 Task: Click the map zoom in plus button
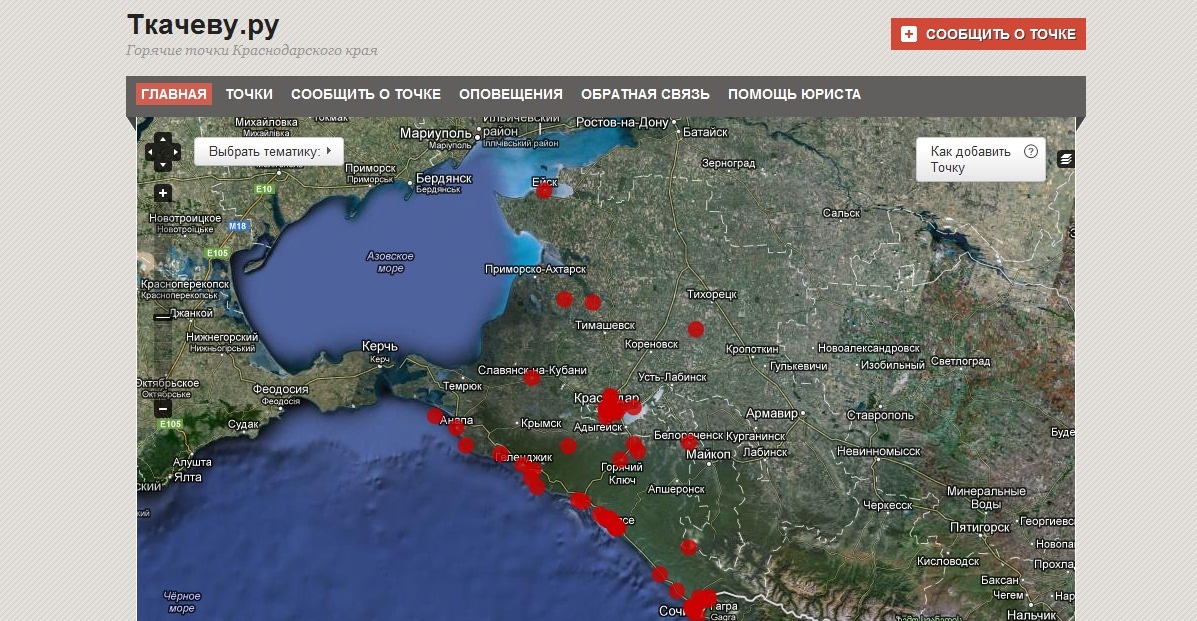[x=163, y=193]
